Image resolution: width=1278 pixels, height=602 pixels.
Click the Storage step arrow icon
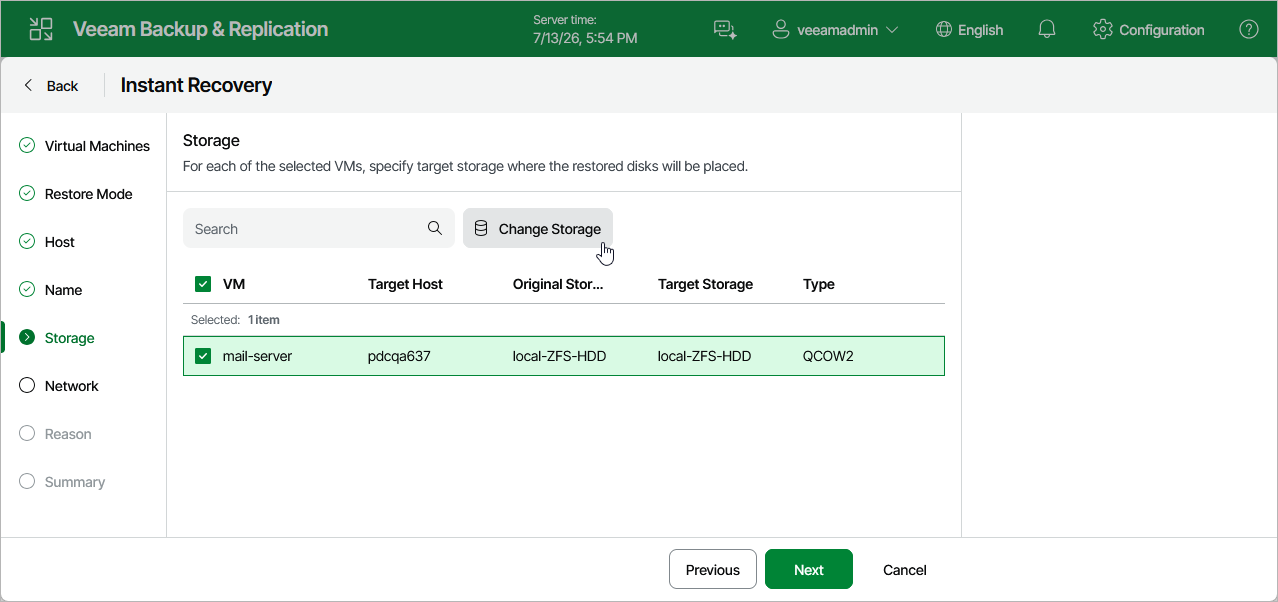tap(27, 338)
